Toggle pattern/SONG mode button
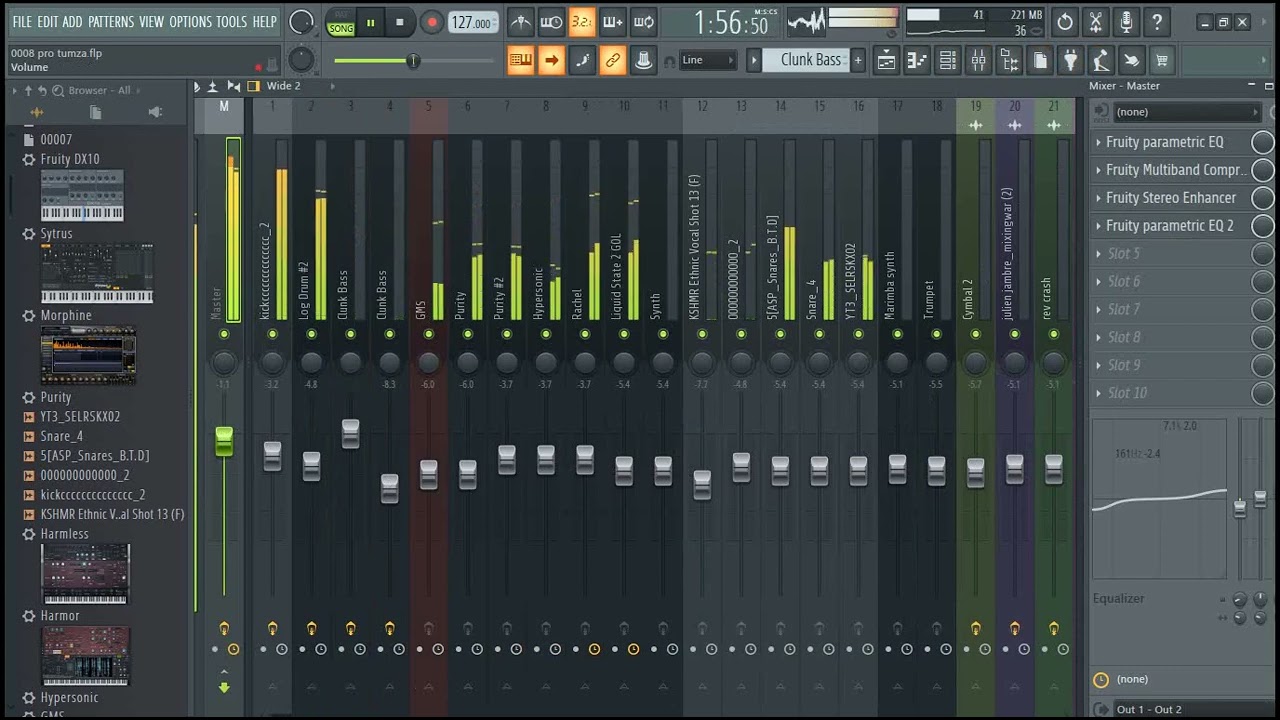The width and height of the screenshot is (1280, 720). 341,22
